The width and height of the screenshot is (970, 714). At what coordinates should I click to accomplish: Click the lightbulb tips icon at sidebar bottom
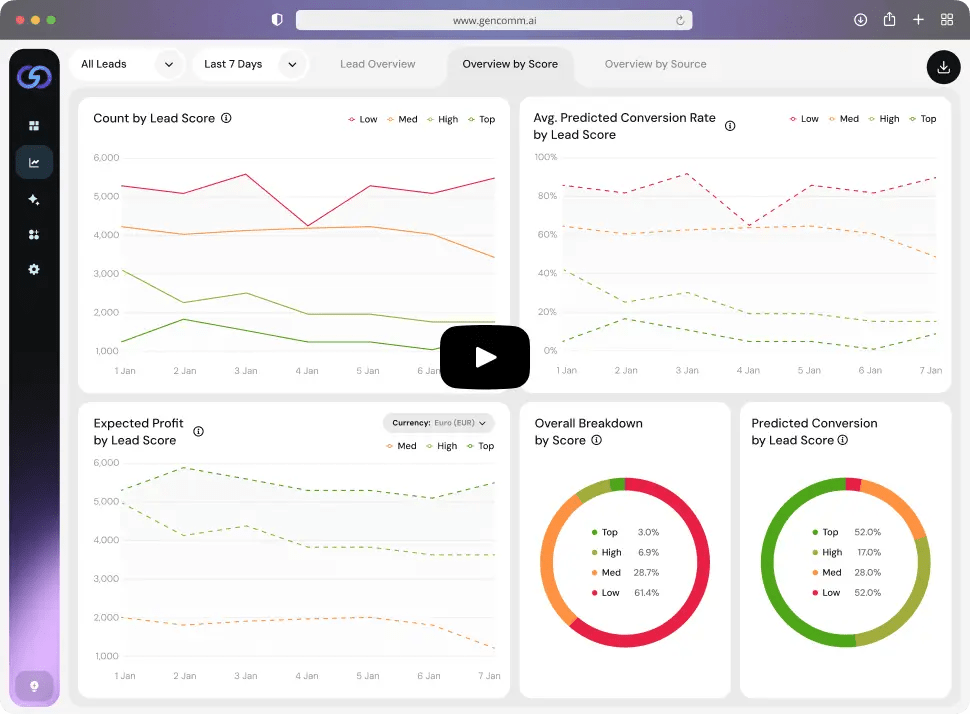click(x=34, y=686)
